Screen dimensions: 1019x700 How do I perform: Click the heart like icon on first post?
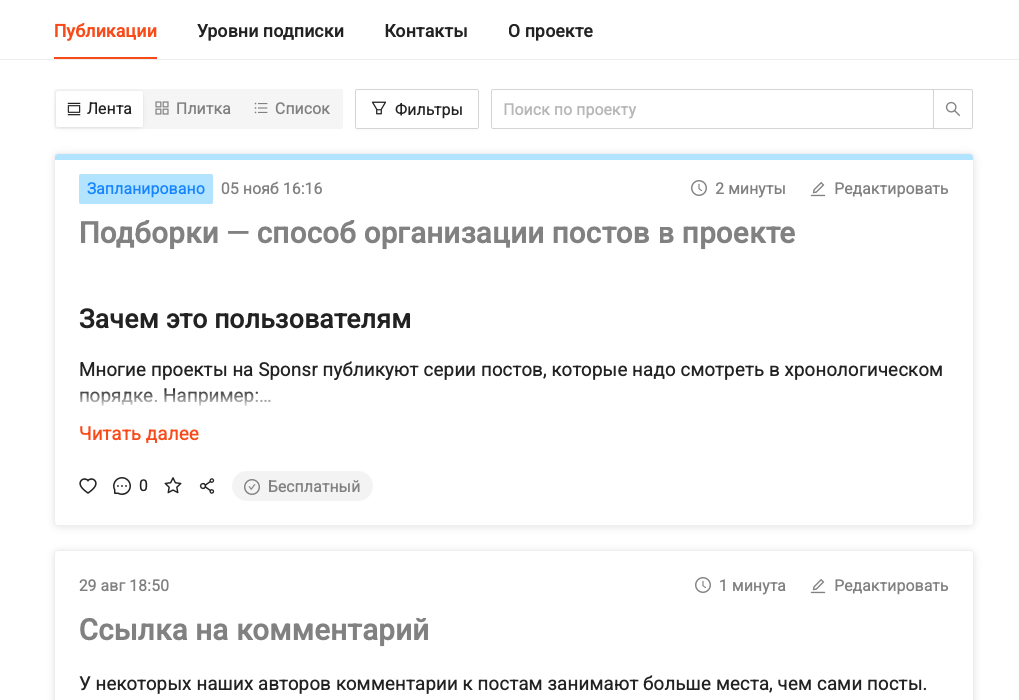[x=88, y=486]
